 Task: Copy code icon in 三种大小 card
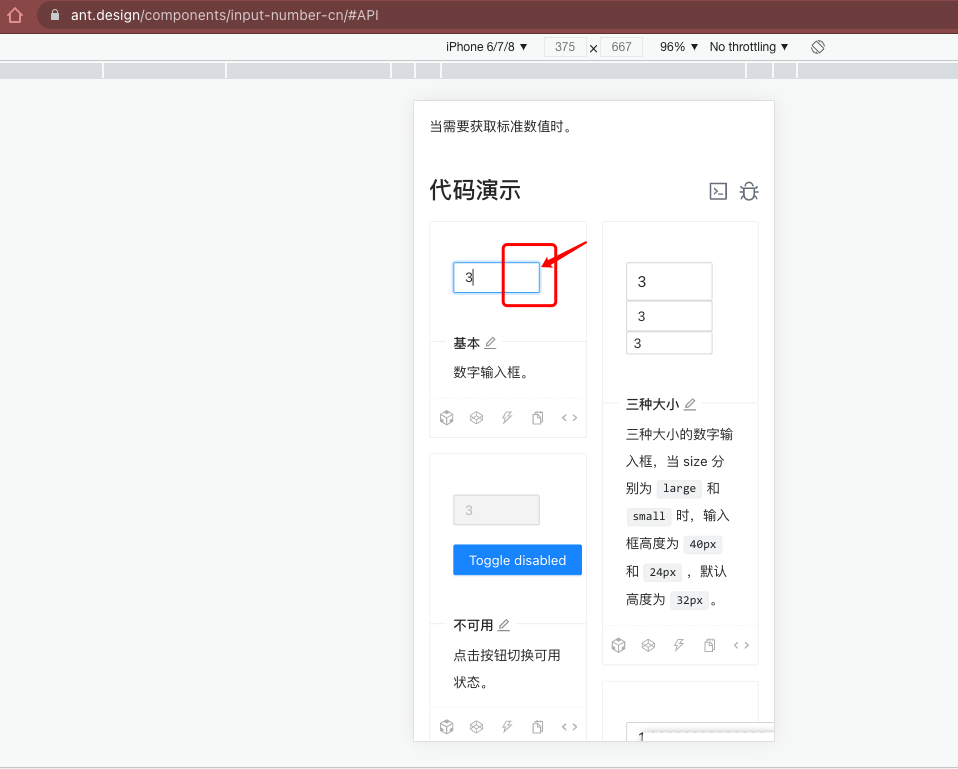click(x=709, y=645)
